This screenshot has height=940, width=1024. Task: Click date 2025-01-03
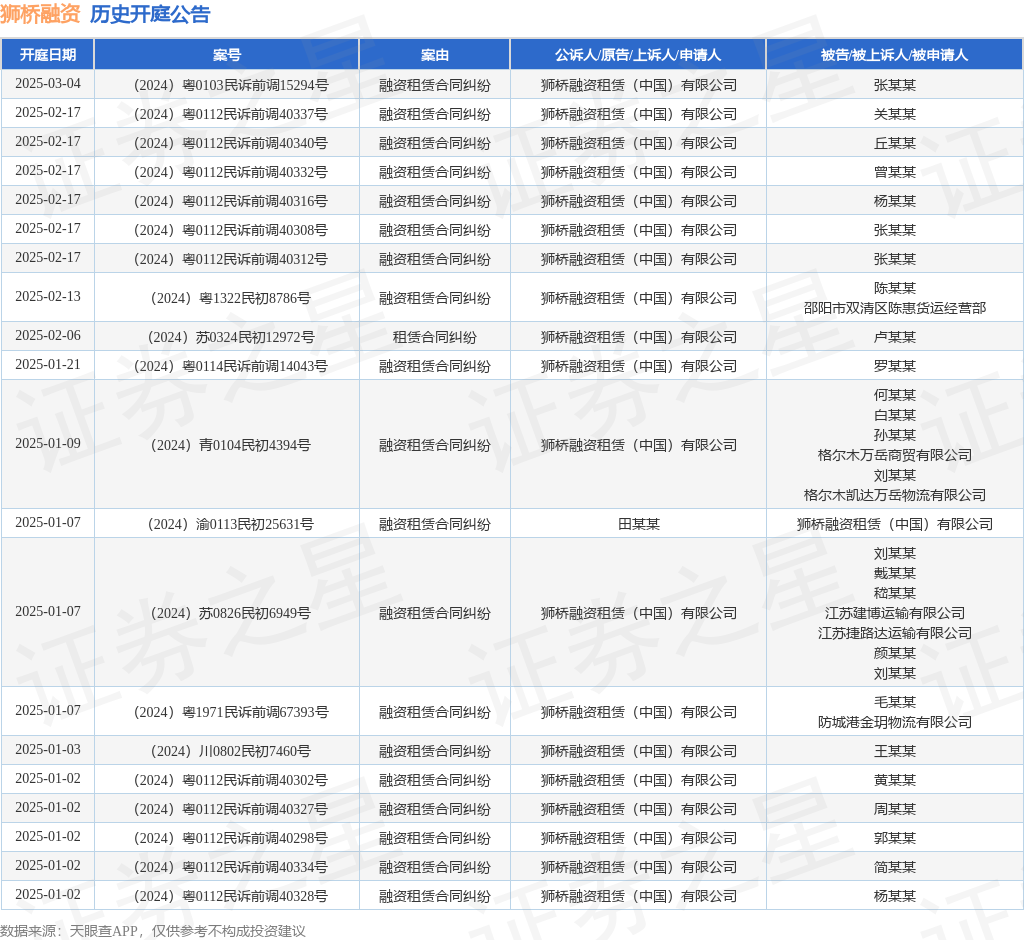tap(48, 750)
